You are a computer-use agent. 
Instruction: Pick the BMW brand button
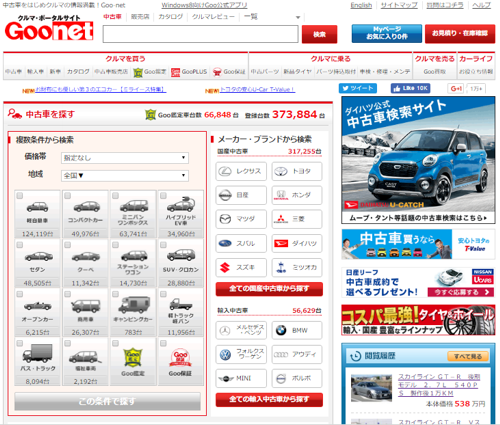click(297, 330)
